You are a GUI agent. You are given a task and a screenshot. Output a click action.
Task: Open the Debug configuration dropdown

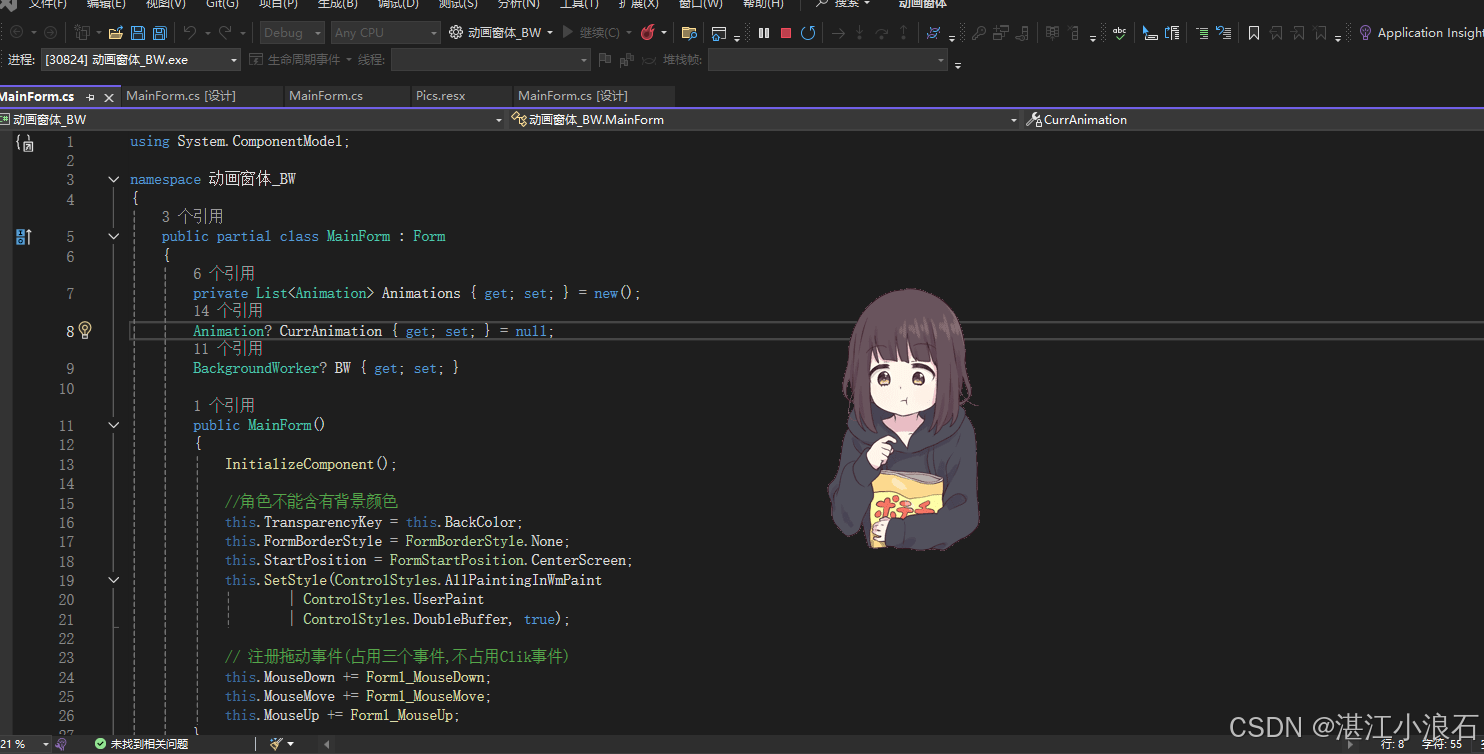pyautogui.click(x=292, y=33)
